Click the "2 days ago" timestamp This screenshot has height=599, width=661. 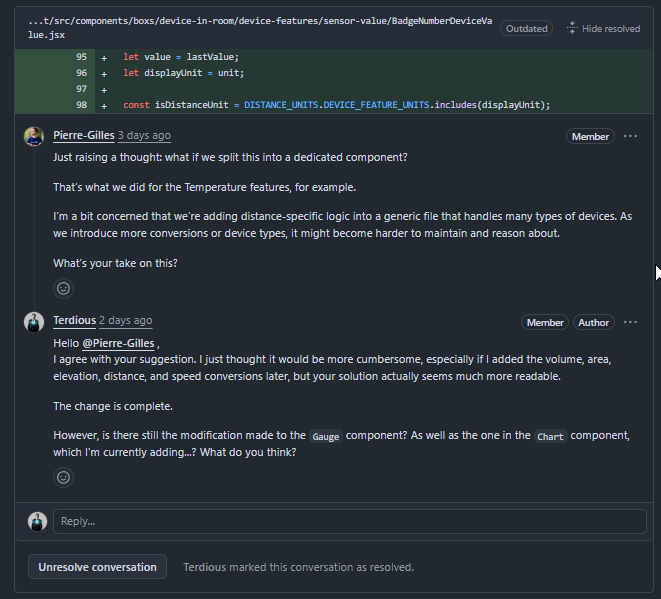pyautogui.click(x=125, y=321)
